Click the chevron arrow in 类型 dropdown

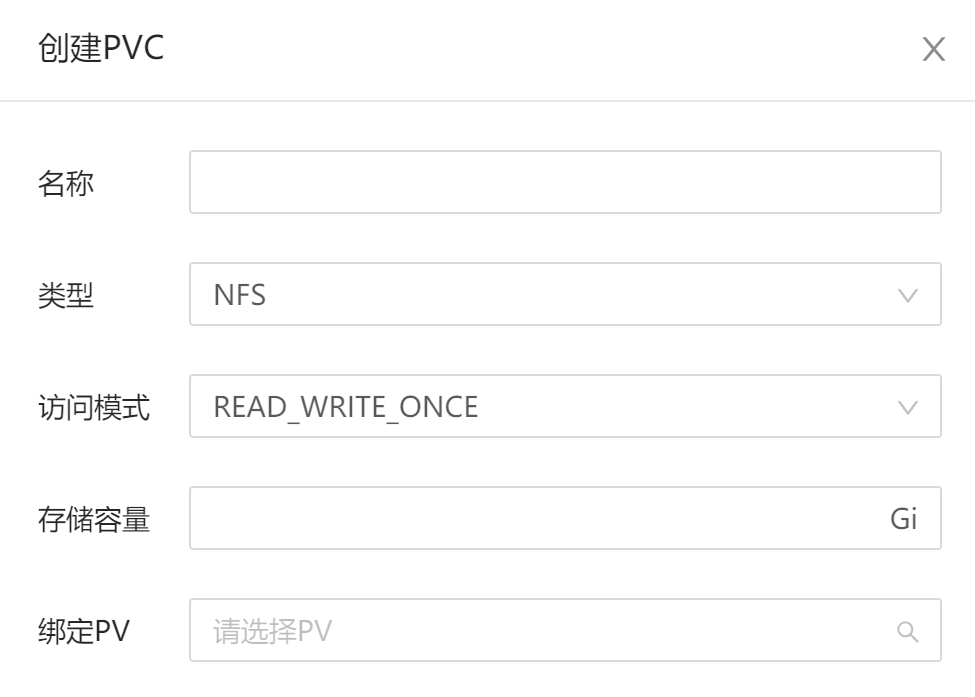point(907,295)
